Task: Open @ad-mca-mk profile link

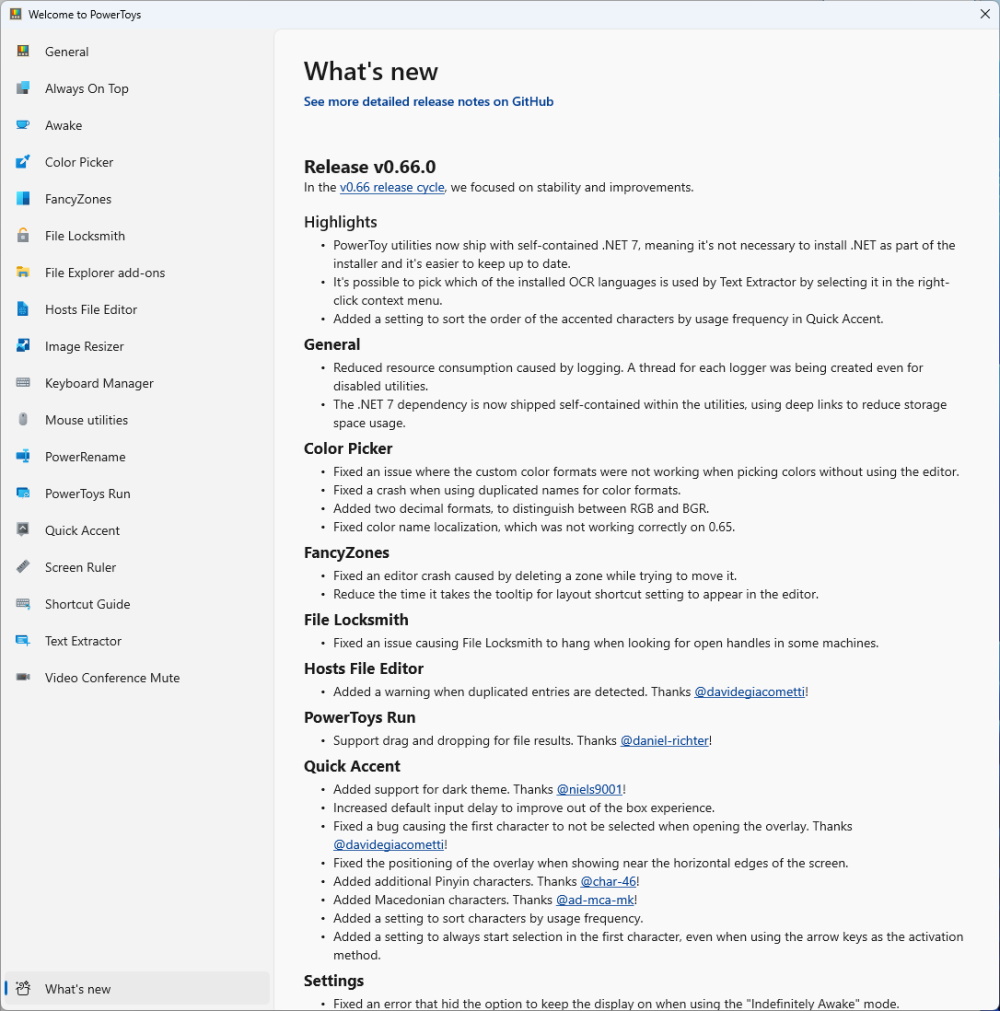Action: (x=594, y=900)
